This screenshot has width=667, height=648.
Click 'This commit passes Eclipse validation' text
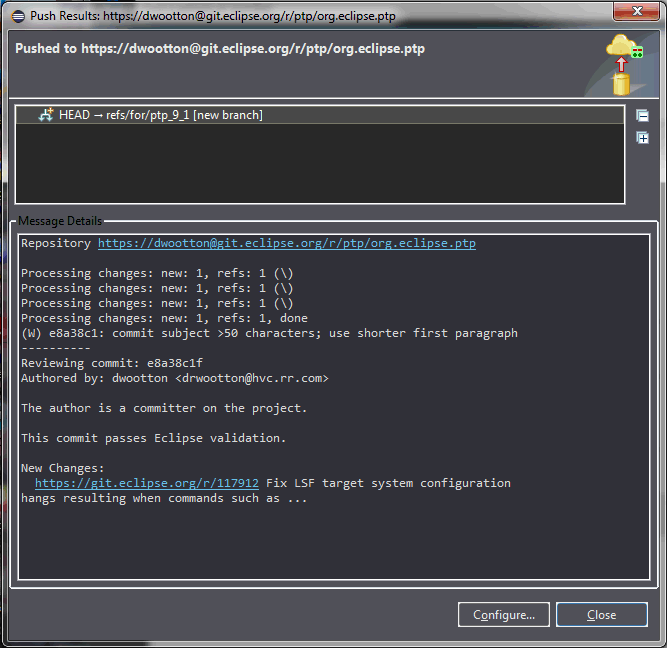click(154, 438)
